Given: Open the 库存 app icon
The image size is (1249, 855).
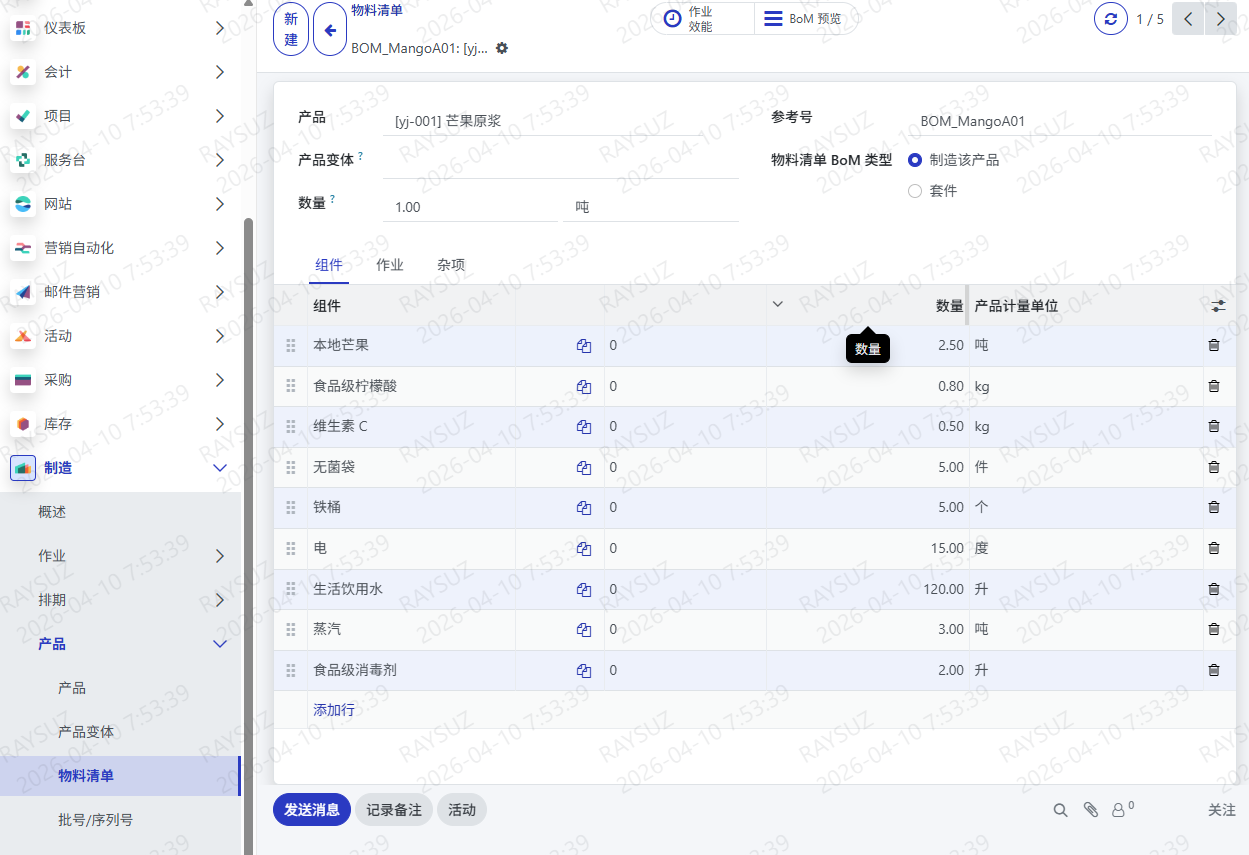Looking at the screenshot, I should (x=23, y=424).
